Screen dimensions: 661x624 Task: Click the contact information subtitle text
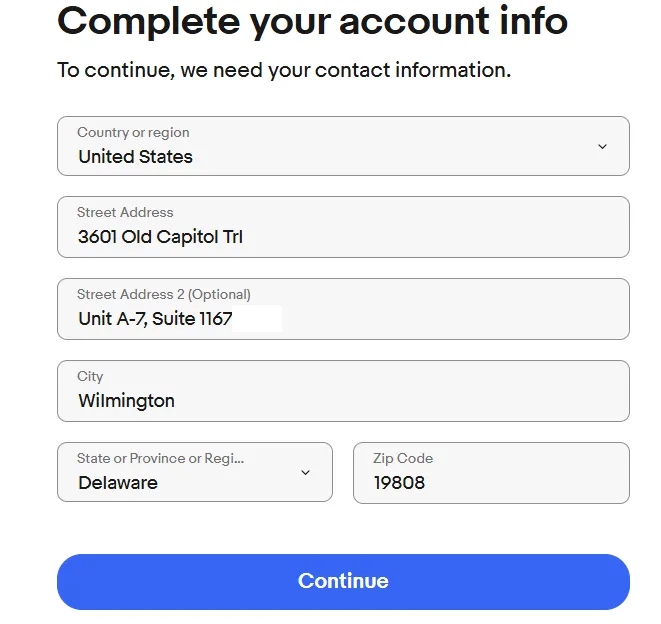pos(284,70)
